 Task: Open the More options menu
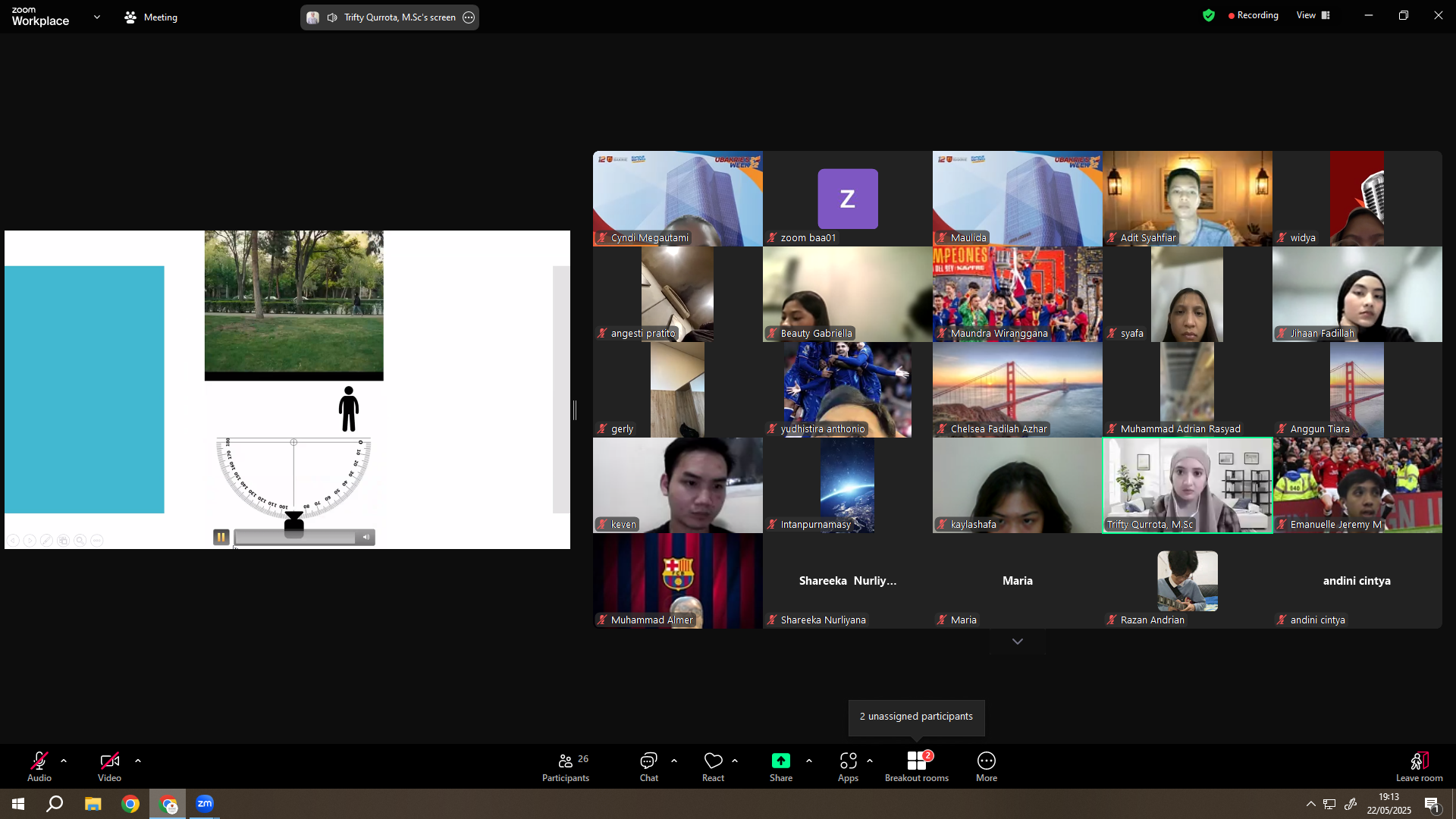(987, 767)
